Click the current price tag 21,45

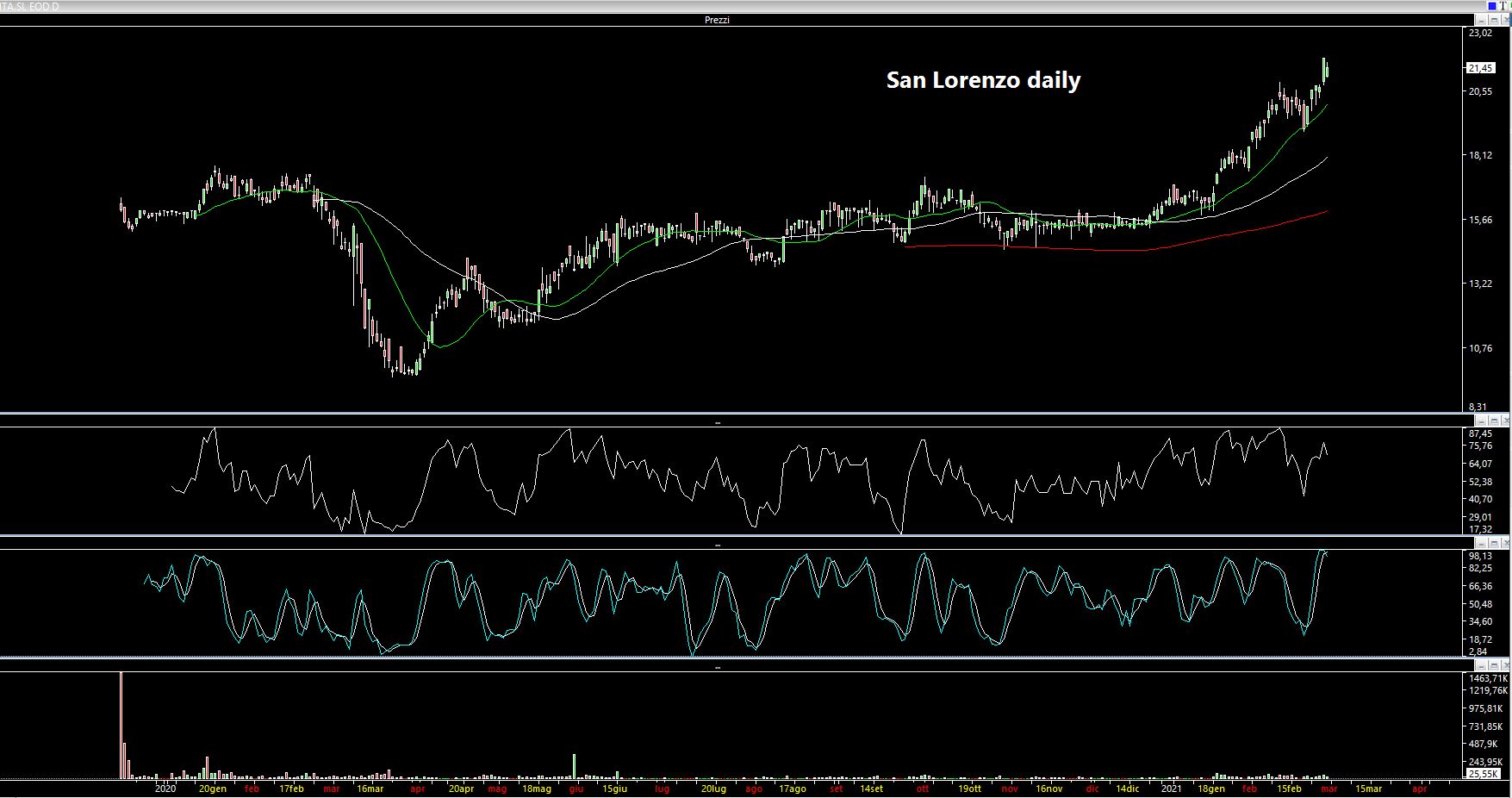tap(1481, 68)
